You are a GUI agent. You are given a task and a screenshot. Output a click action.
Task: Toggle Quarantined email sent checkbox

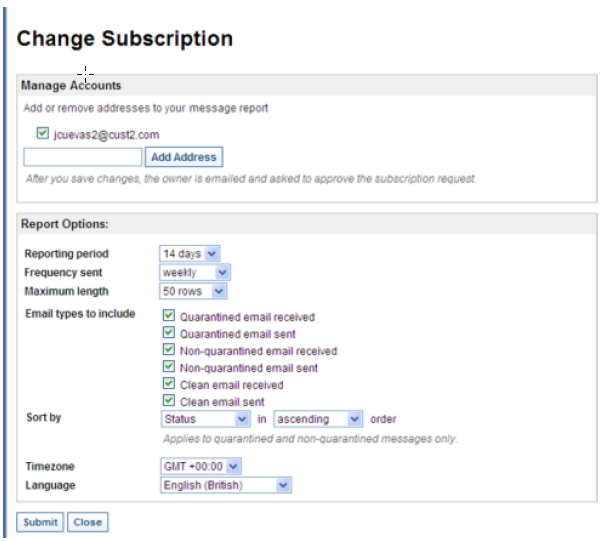pyautogui.click(x=168, y=334)
